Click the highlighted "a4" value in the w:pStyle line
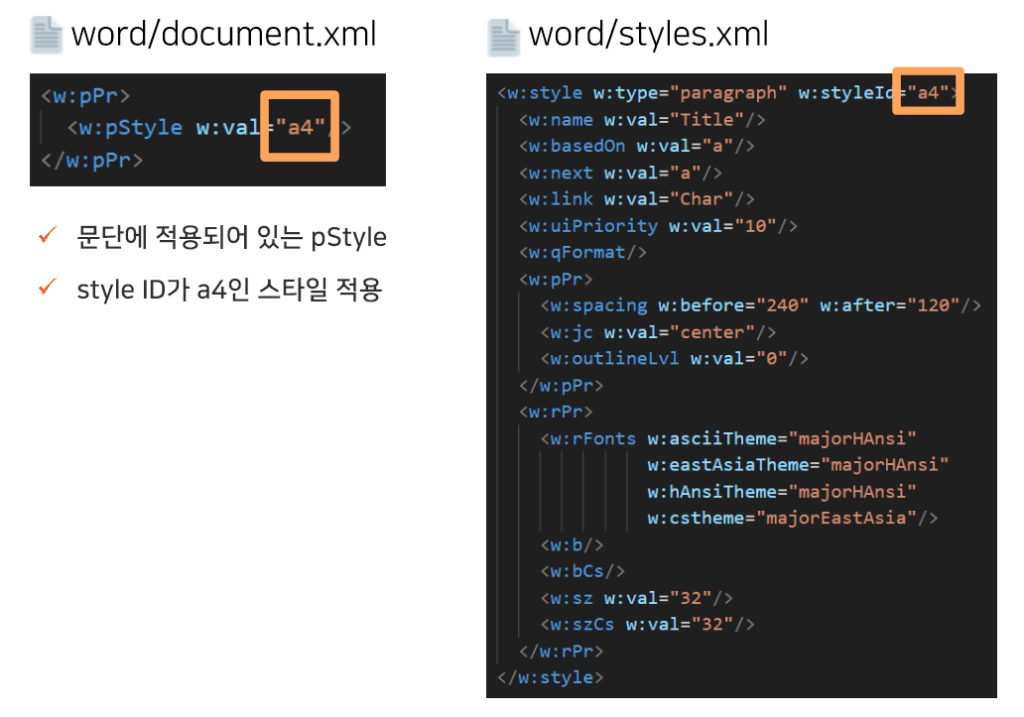Image resolution: width=1024 pixels, height=717 pixels. pos(300,127)
